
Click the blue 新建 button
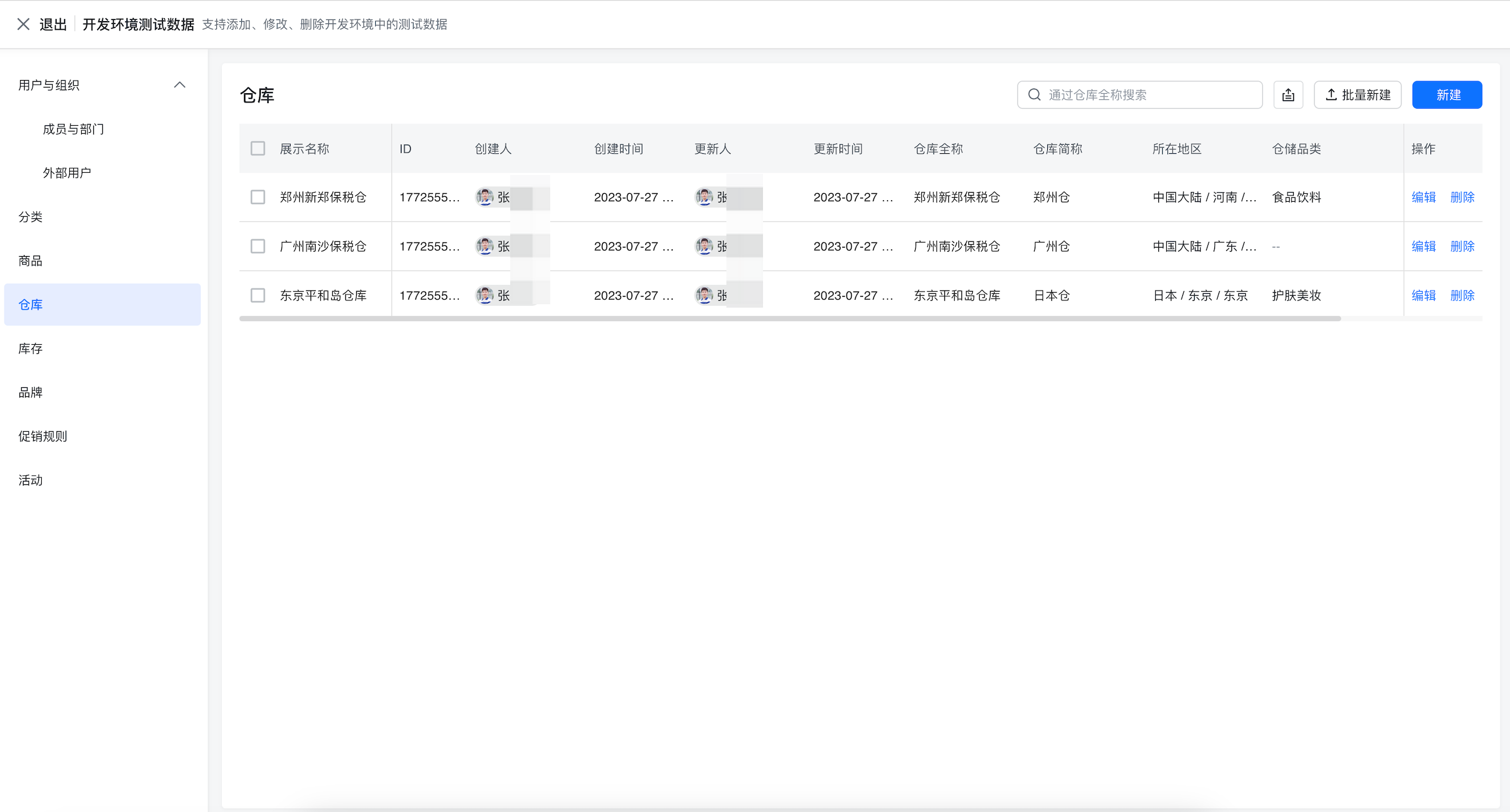pyautogui.click(x=1447, y=95)
